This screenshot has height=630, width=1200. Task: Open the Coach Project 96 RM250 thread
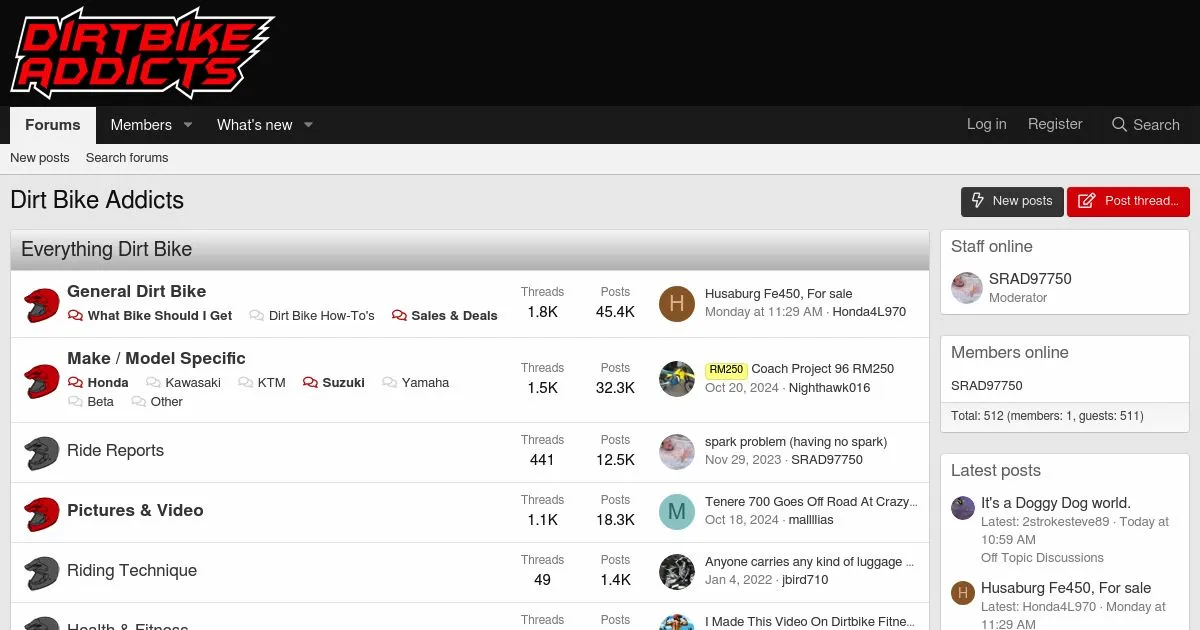[x=823, y=369]
